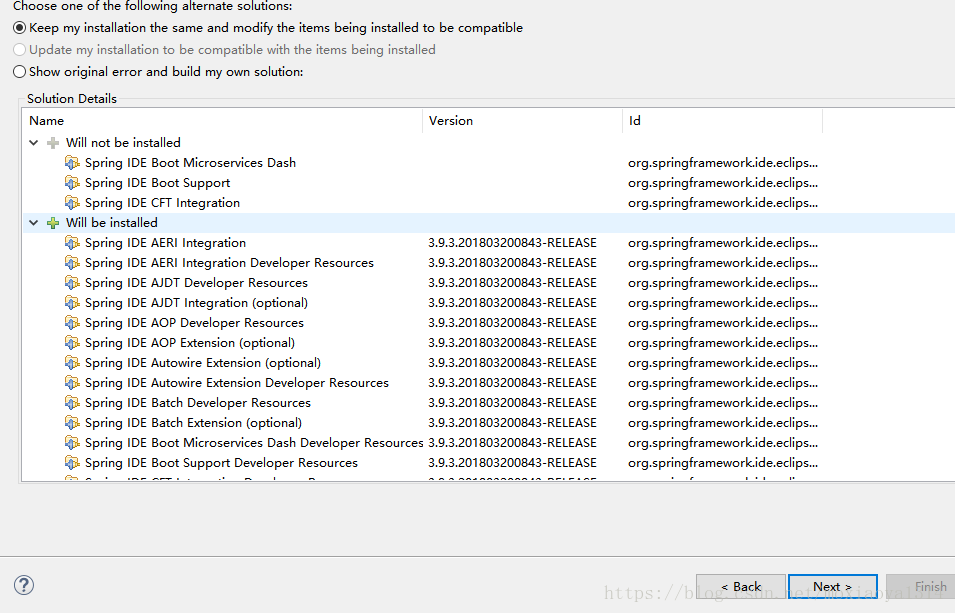Click the feature icon for Spring IDE AERI Integration

(72, 243)
